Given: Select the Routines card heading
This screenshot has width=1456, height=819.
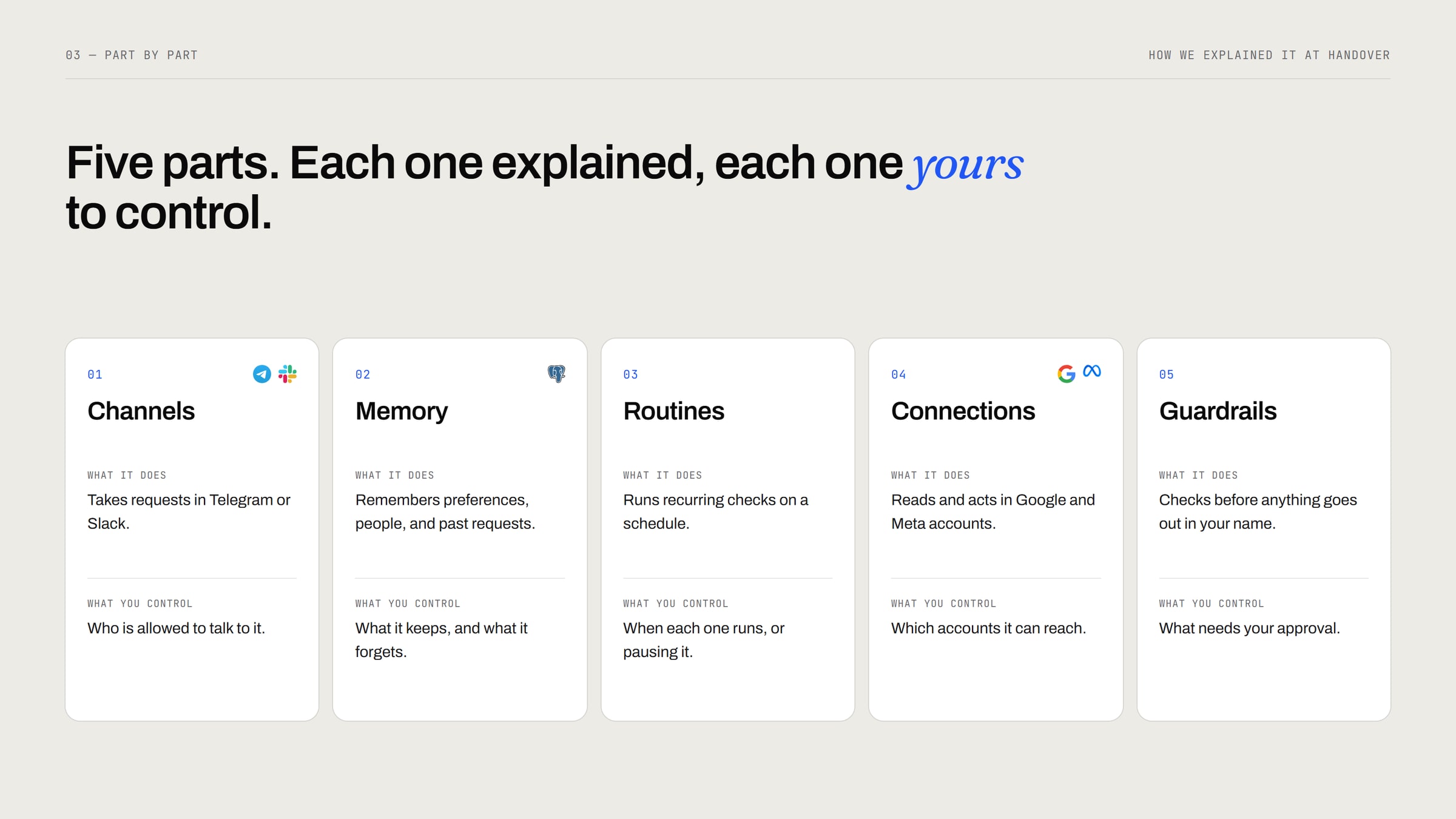Looking at the screenshot, I should pyautogui.click(x=673, y=411).
